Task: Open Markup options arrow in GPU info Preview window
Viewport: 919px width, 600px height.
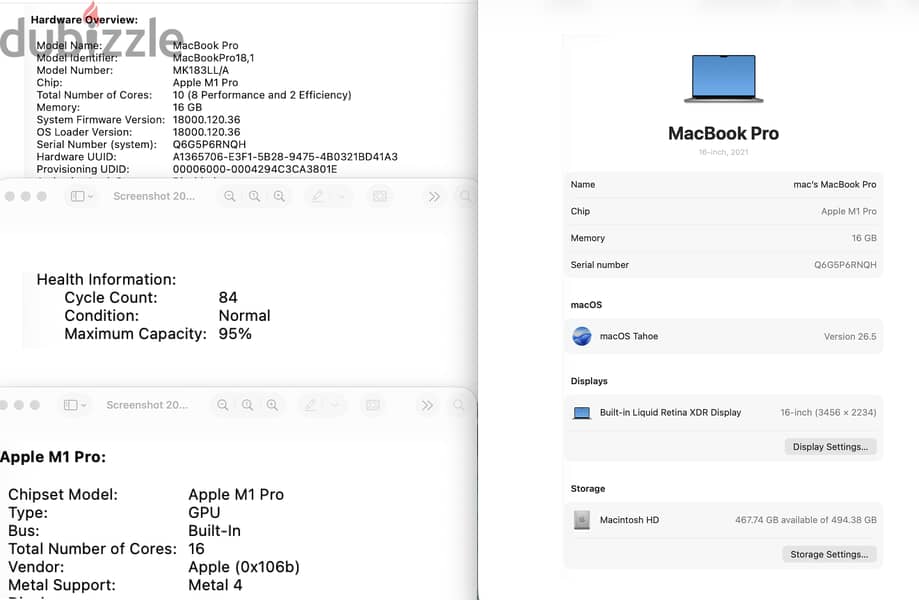Action: coord(335,405)
